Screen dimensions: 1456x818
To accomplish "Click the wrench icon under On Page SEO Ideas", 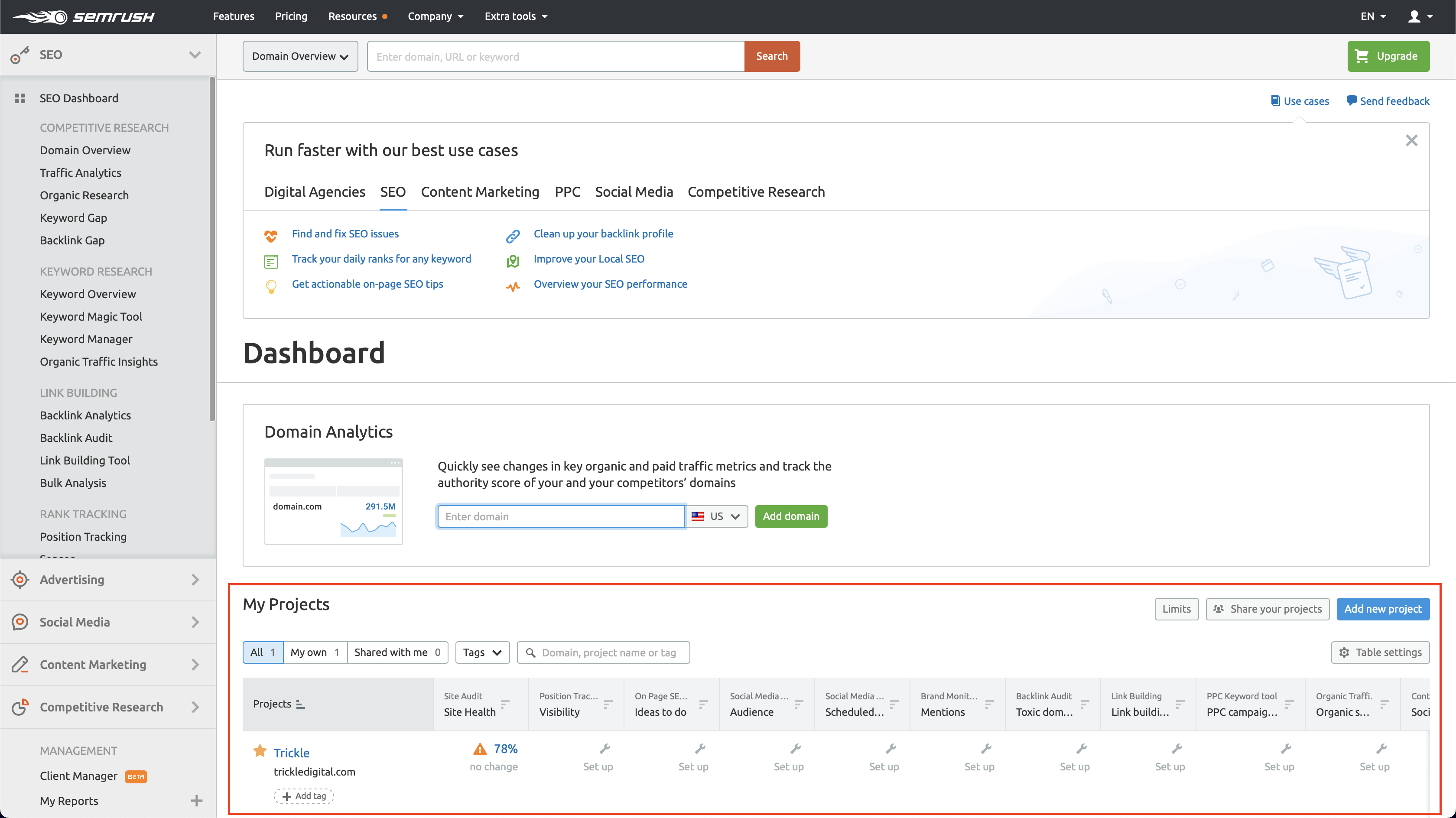I will pyautogui.click(x=700, y=749).
